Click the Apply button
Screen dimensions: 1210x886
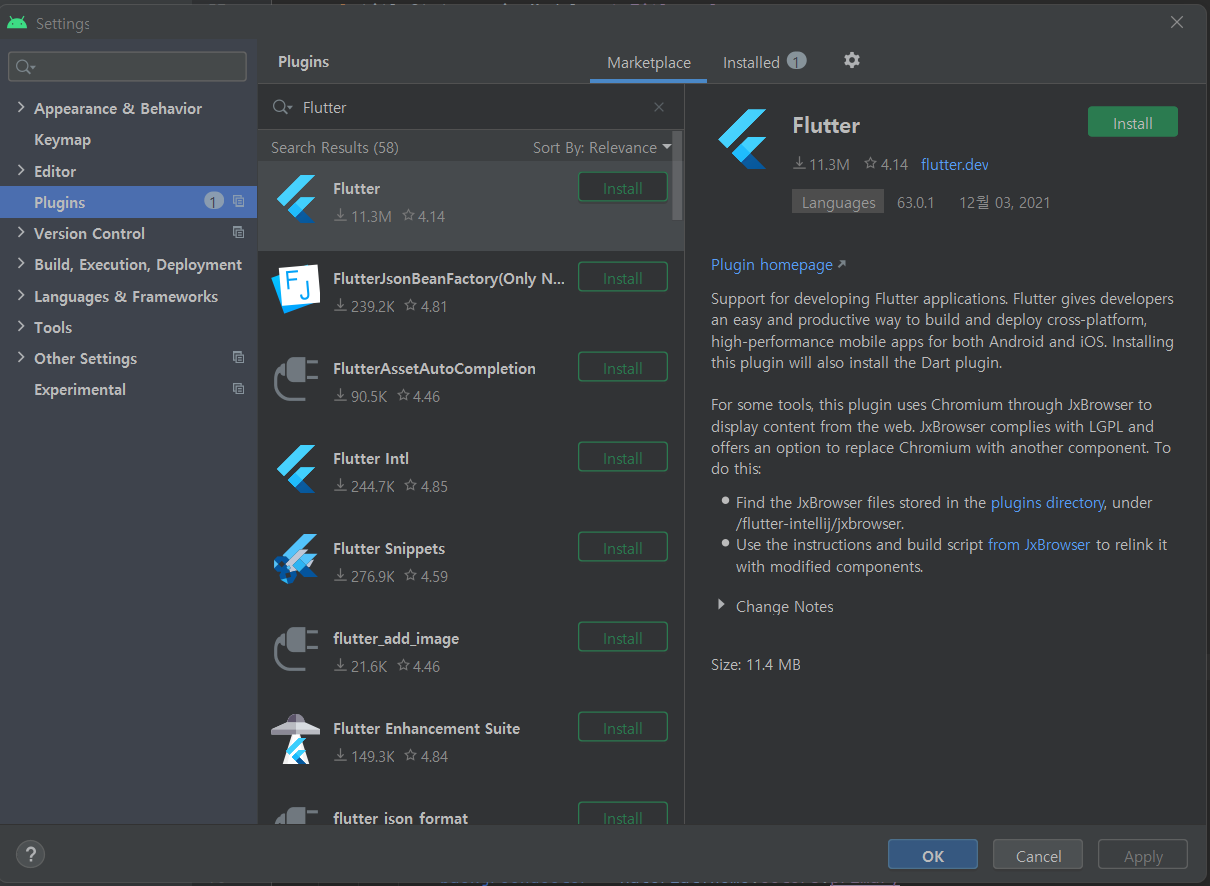point(1143,855)
